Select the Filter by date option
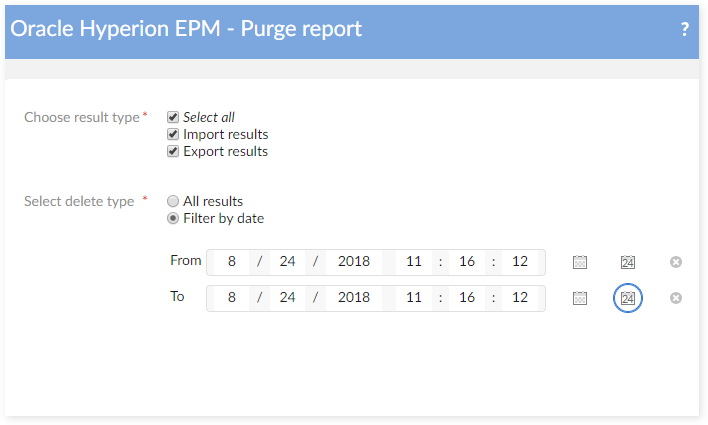This screenshot has width=708, height=425. click(173, 218)
